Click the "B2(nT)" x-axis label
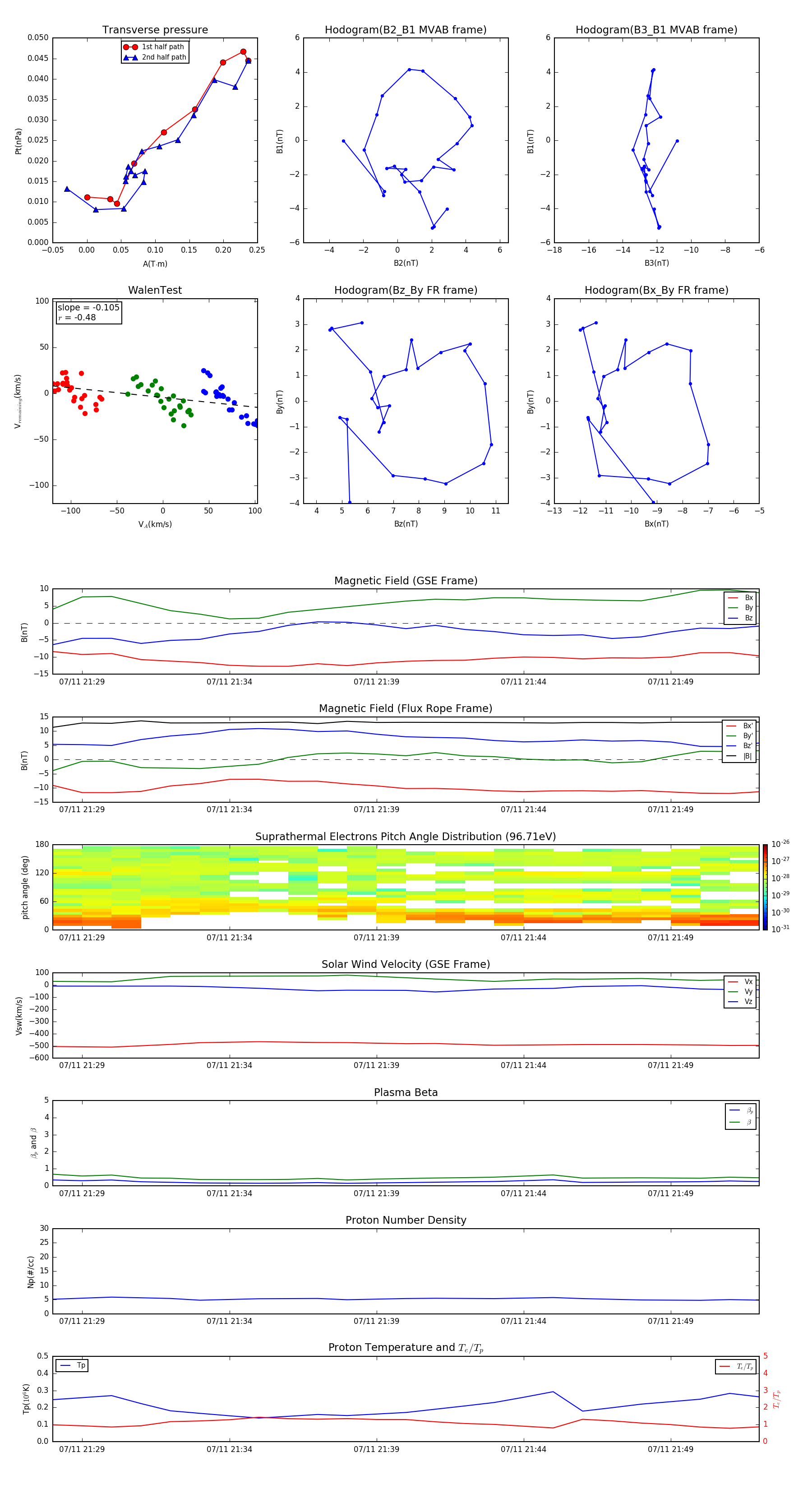Image resolution: width=812 pixels, height=1489 pixels. tap(406, 263)
